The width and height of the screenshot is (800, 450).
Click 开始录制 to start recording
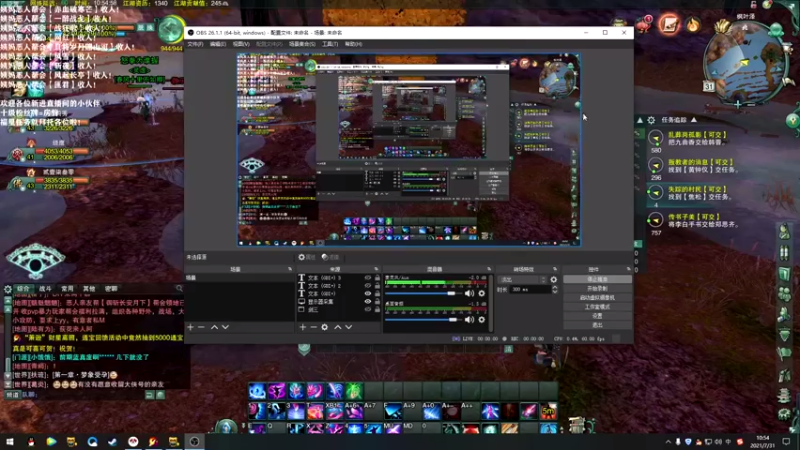point(597,289)
